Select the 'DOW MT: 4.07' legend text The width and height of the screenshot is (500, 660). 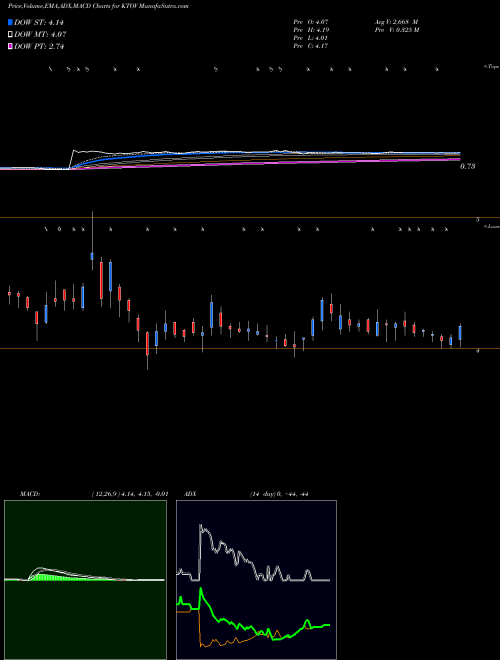click(40, 35)
